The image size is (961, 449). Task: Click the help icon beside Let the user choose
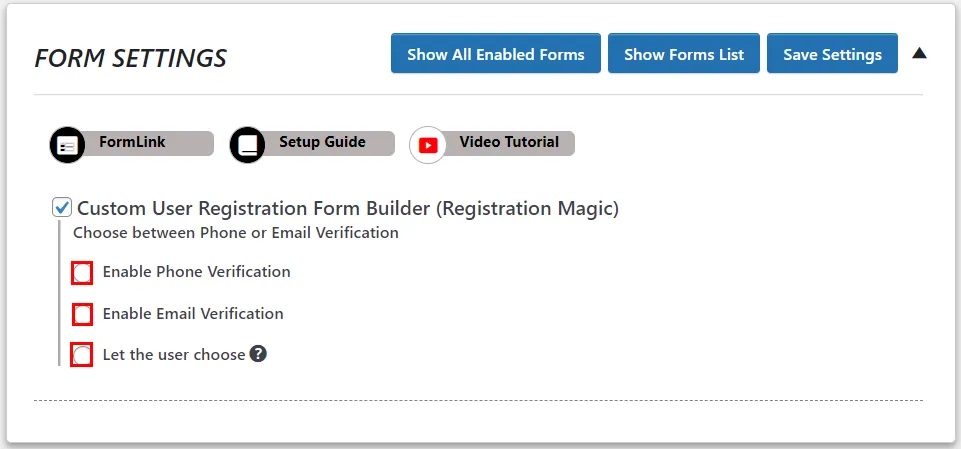[258, 354]
